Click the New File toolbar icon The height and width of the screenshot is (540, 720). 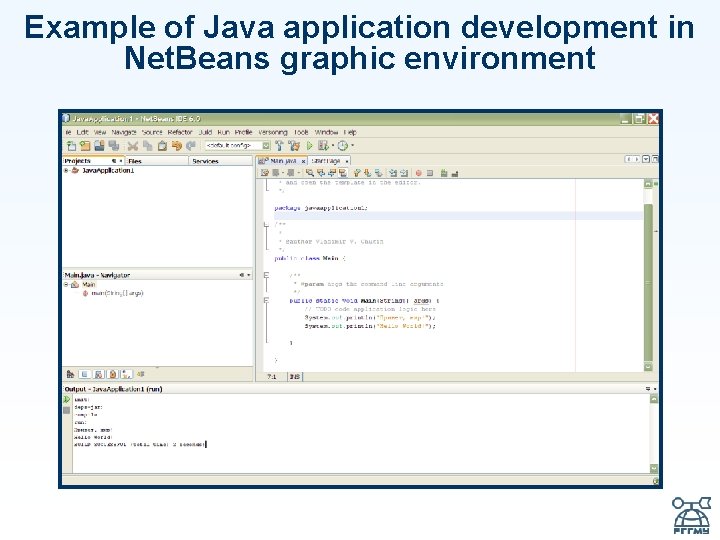pyautogui.click(x=71, y=146)
